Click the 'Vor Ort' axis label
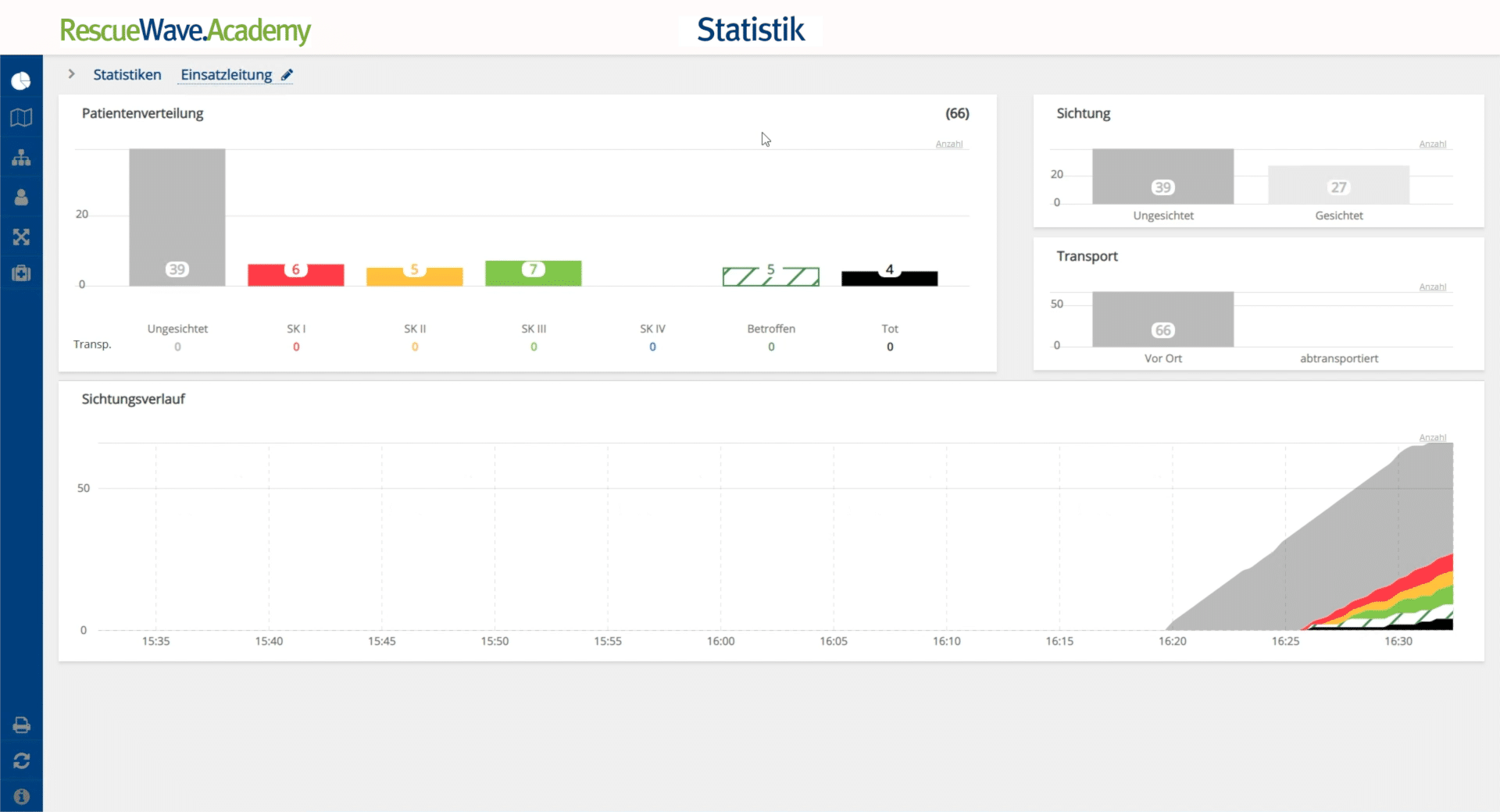 point(1163,358)
